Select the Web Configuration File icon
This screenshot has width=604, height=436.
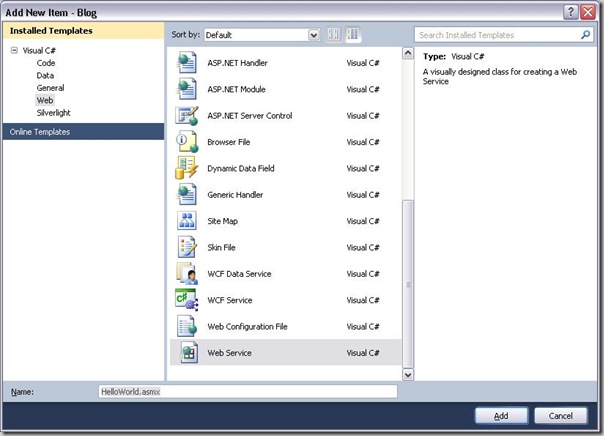point(187,326)
